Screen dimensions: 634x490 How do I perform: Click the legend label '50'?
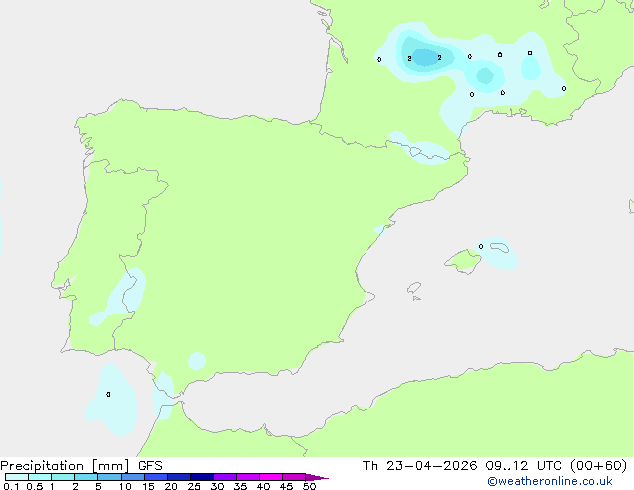click(309, 486)
